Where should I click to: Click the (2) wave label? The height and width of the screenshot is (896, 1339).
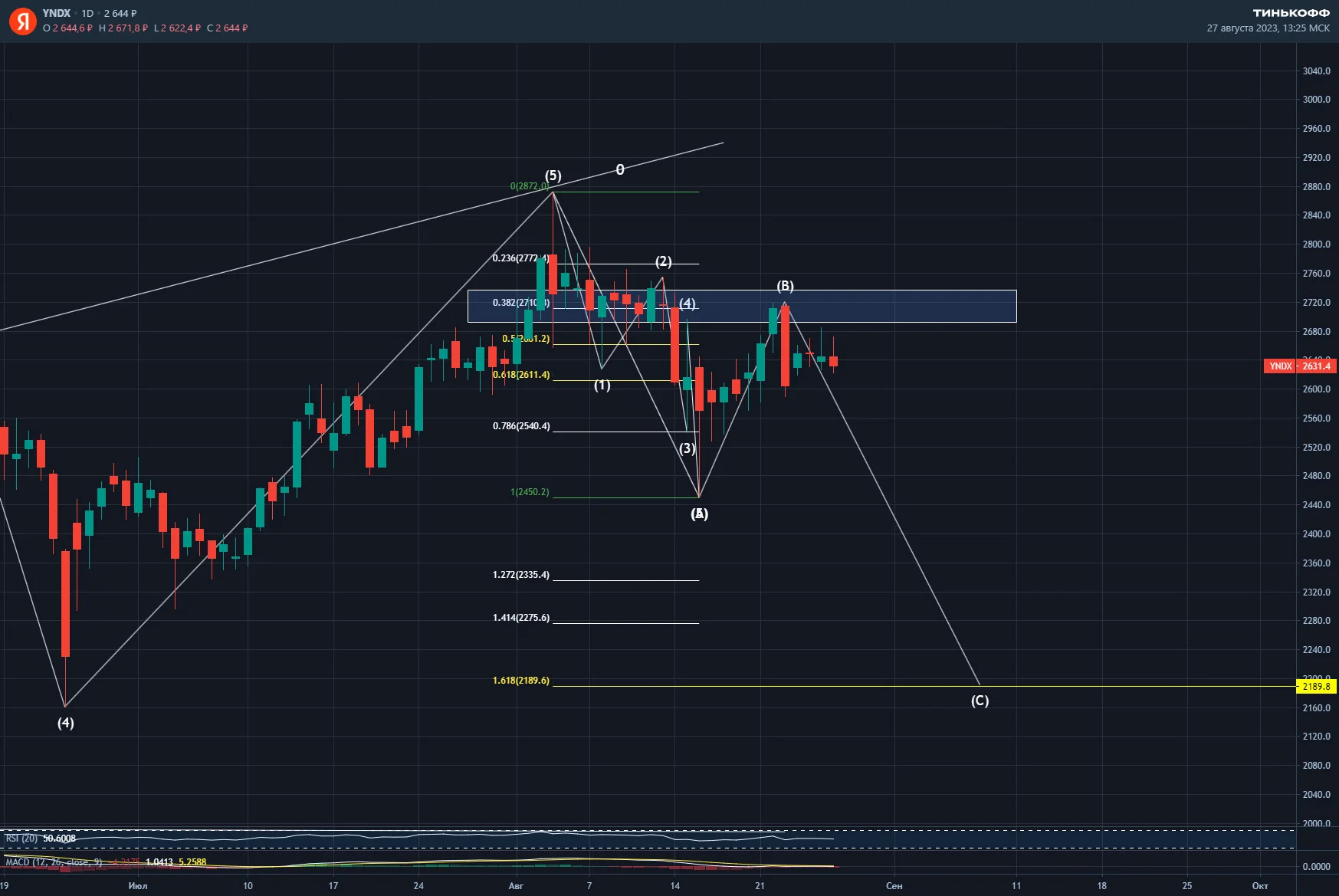[x=663, y=262]
